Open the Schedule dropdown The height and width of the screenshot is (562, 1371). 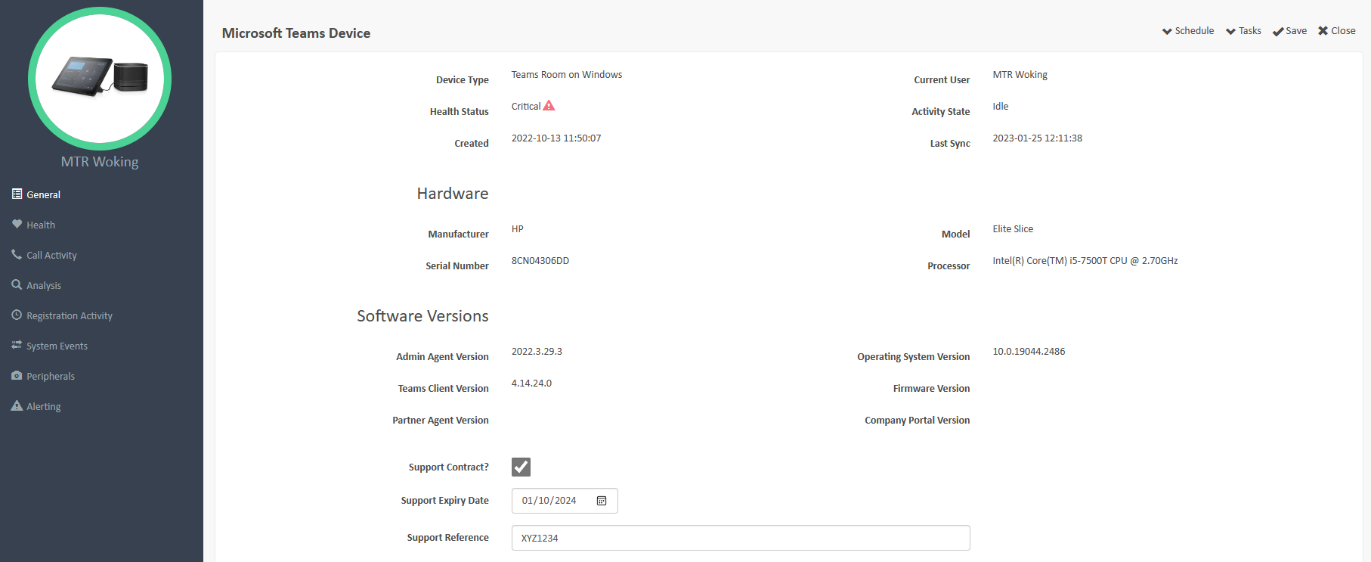(1188, 31)
